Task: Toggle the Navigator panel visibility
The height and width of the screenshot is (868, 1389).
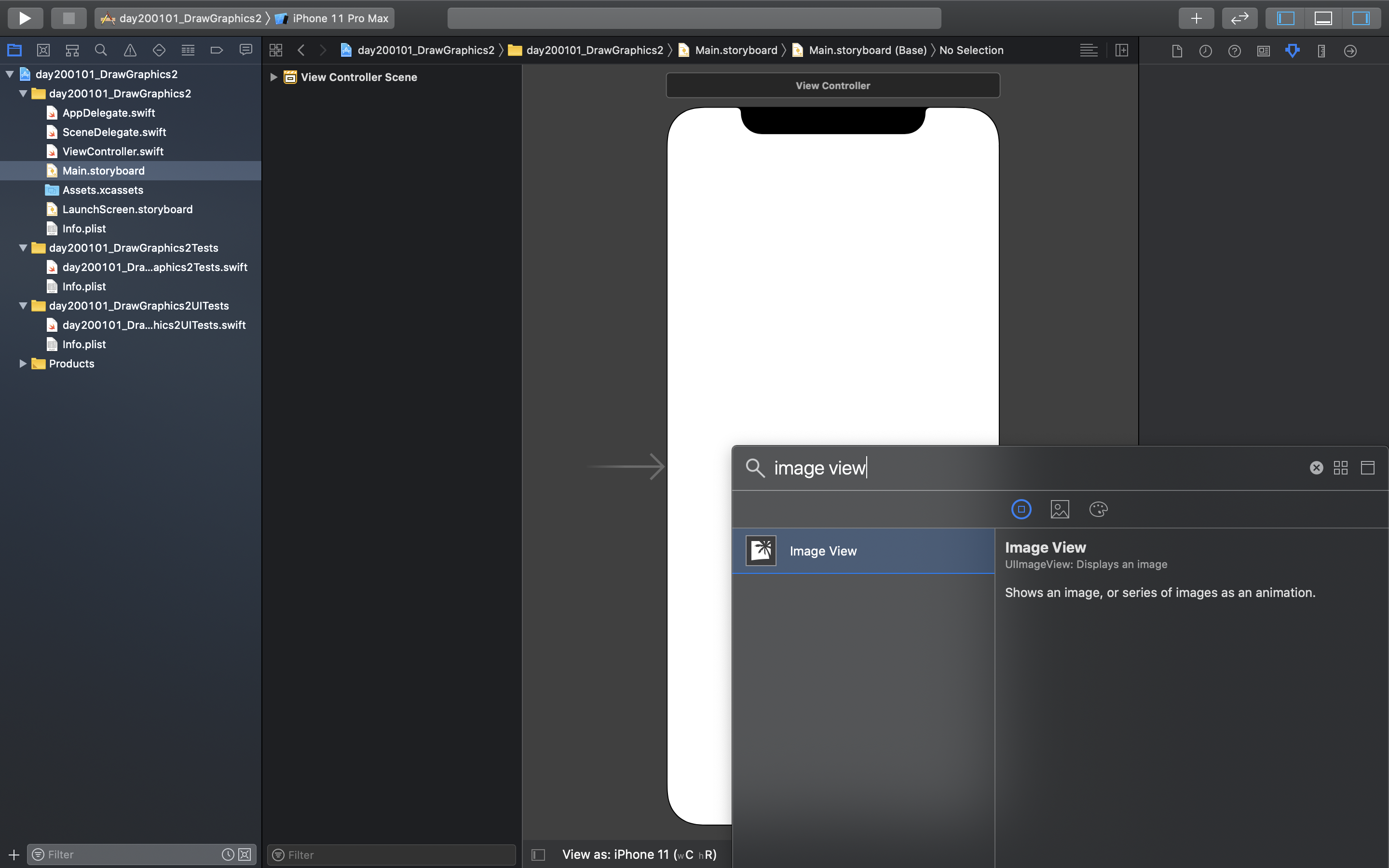Action: click(x=1285, y=18)
